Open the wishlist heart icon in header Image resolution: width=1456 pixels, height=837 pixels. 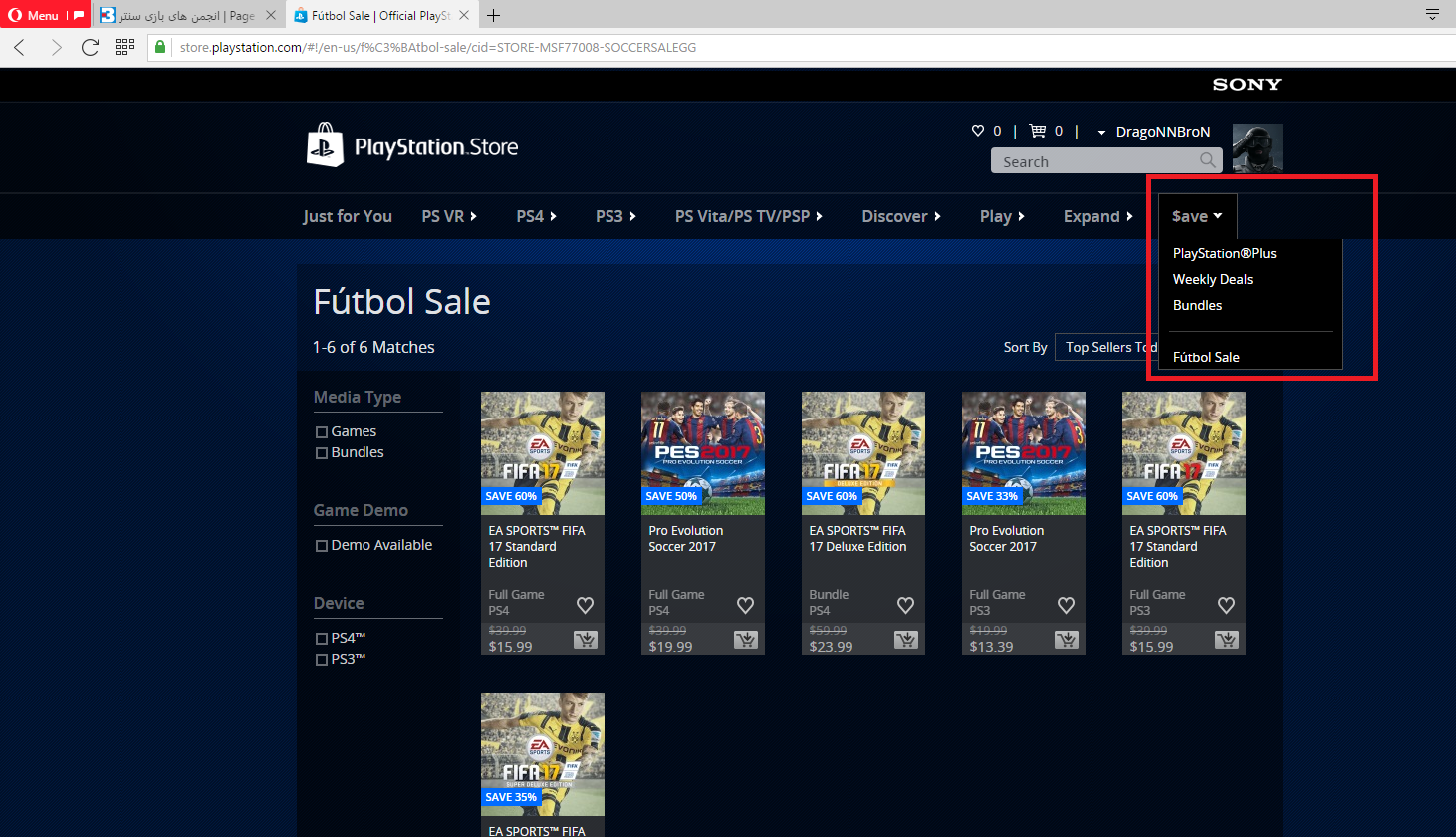pyautogui.click(x=978, y=131)
